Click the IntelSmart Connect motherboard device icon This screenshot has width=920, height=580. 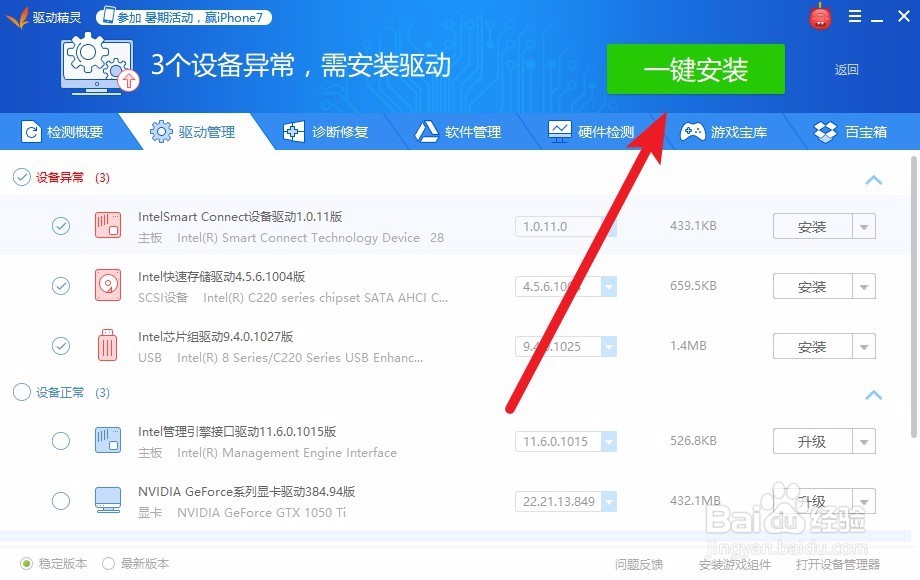(108, 226)
